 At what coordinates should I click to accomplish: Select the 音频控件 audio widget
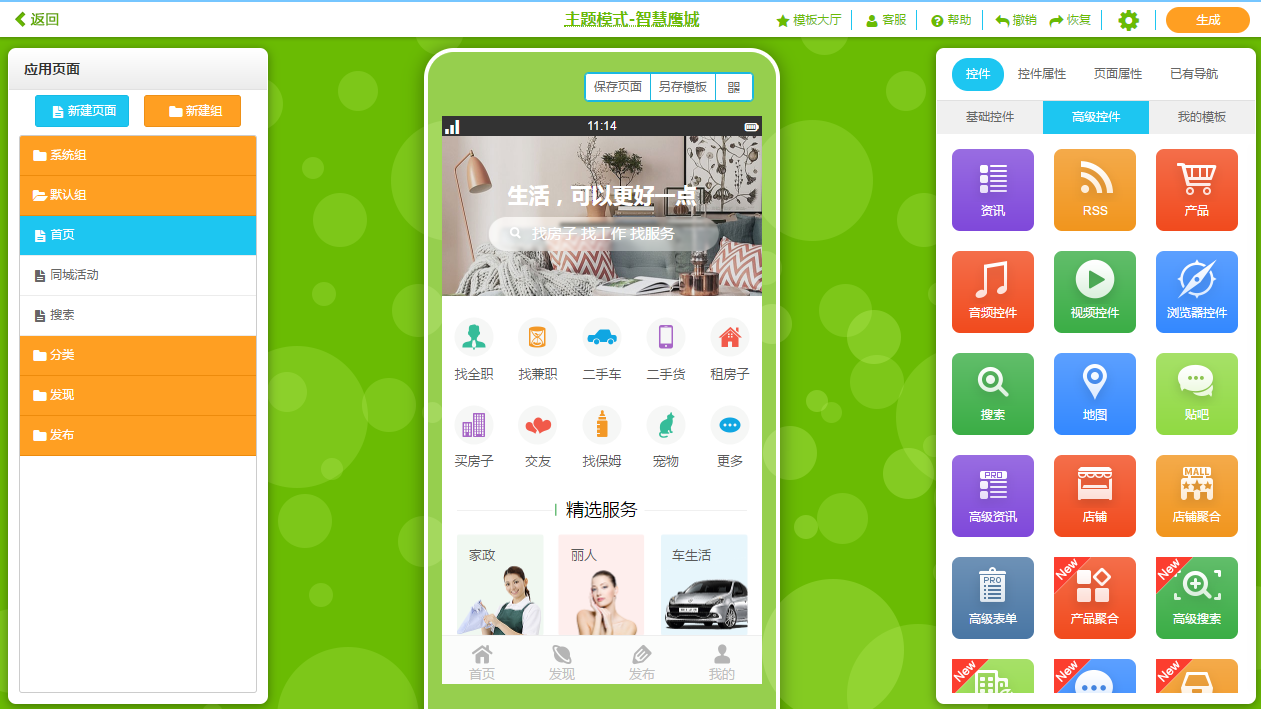pyautogui.click(x=992, y=292)
